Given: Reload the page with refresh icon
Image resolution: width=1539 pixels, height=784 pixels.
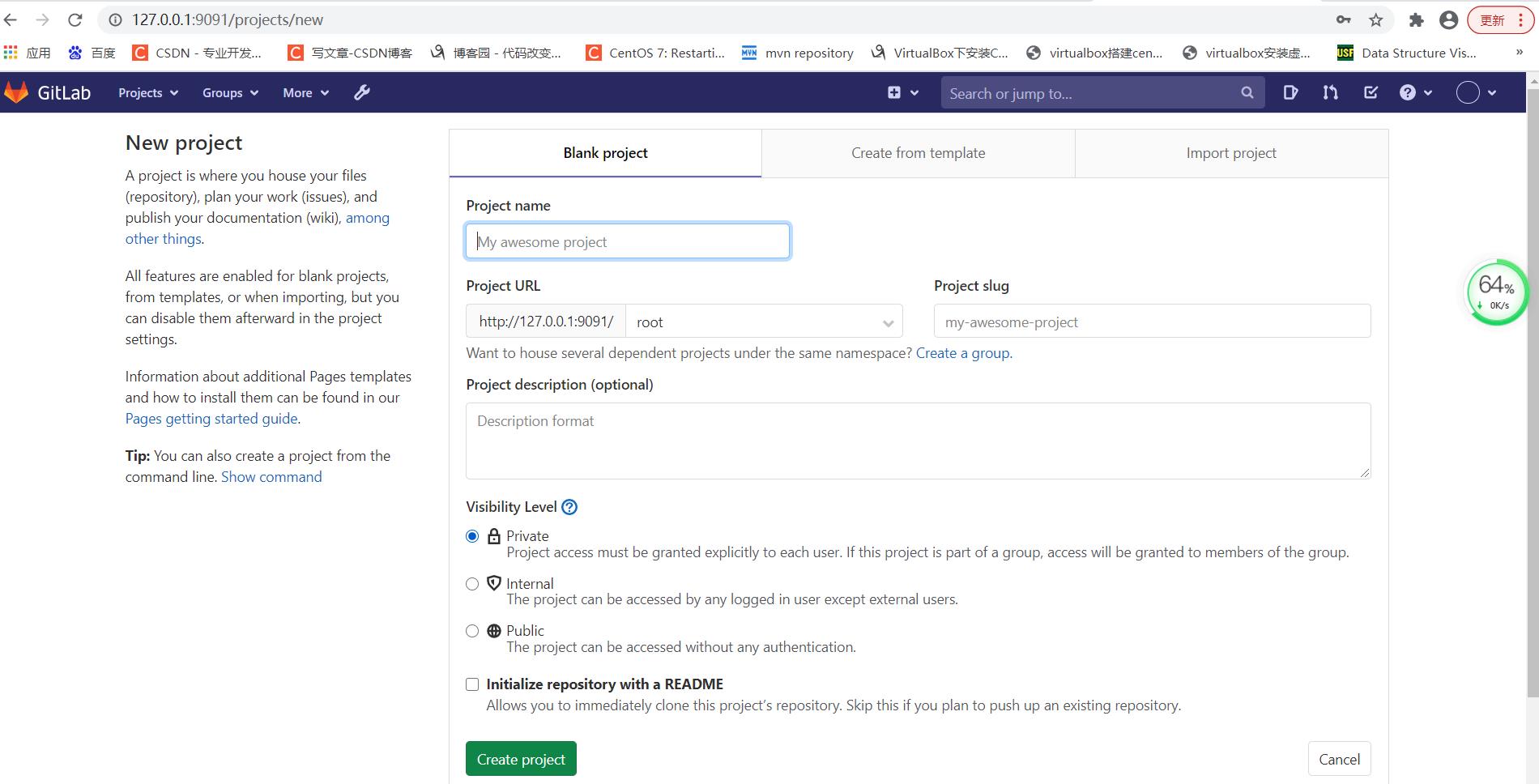Looking at the screenshot, I should 75,19.
